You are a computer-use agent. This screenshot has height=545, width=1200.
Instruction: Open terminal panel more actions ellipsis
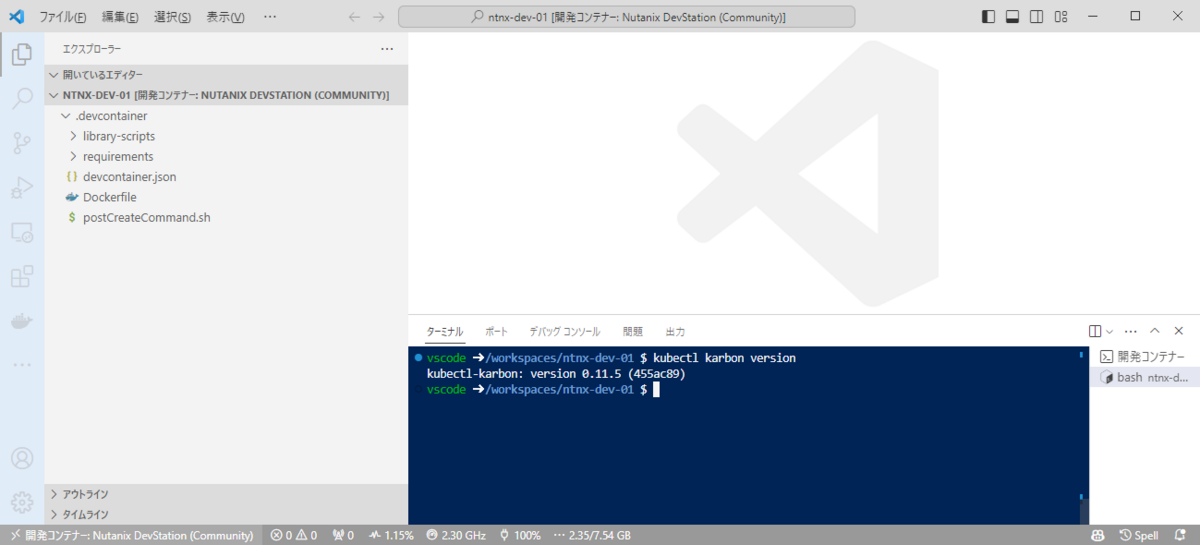[x=1131, y=331]
